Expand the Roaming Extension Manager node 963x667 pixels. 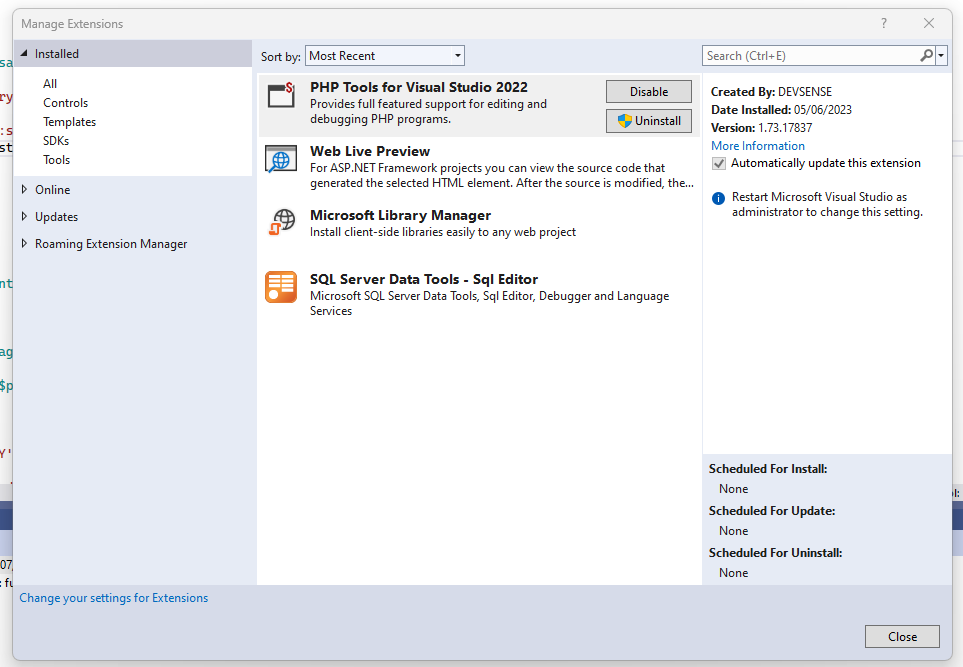point(25,243)
